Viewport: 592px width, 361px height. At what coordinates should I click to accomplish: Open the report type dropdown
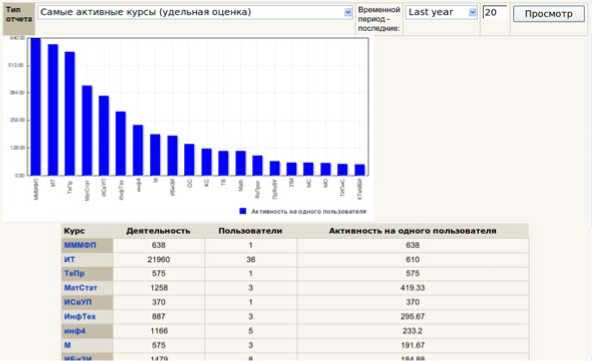click(195, 12)
